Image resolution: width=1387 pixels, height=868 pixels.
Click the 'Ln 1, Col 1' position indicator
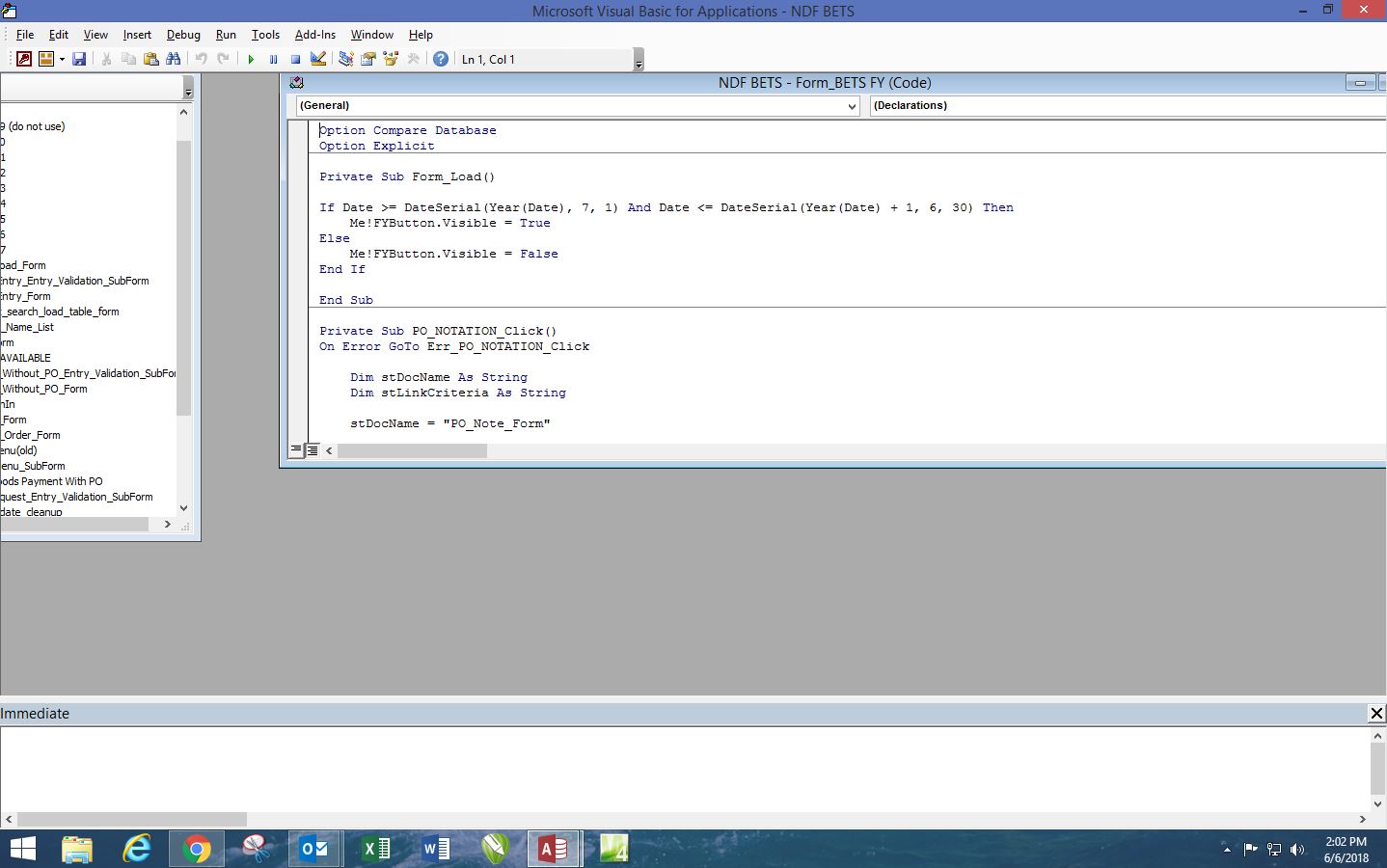tap(488, 59)
